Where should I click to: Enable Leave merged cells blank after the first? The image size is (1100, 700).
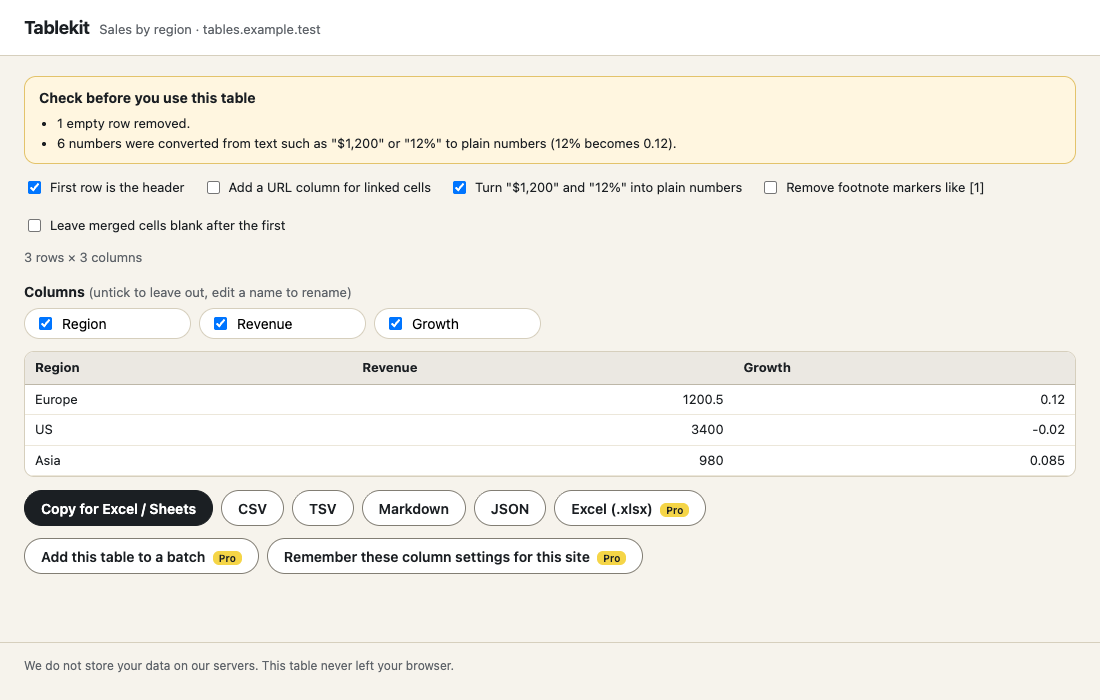(x=34, y=225)
